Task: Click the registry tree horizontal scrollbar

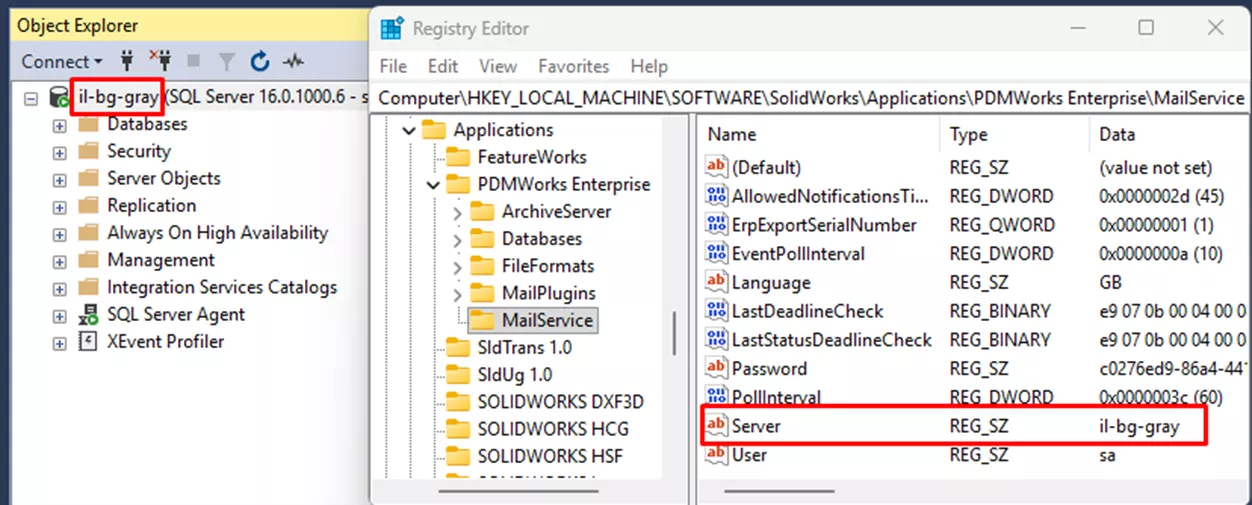Action: pyautogui.click(x=520, y=492)
